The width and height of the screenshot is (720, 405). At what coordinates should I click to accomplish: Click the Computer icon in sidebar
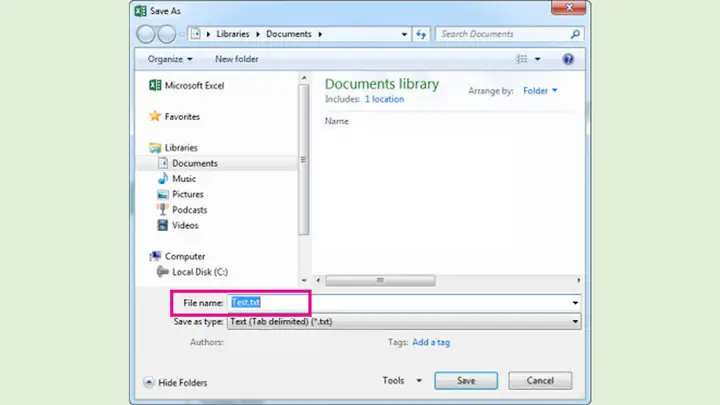pyautogui.click(x=155, y=256)
